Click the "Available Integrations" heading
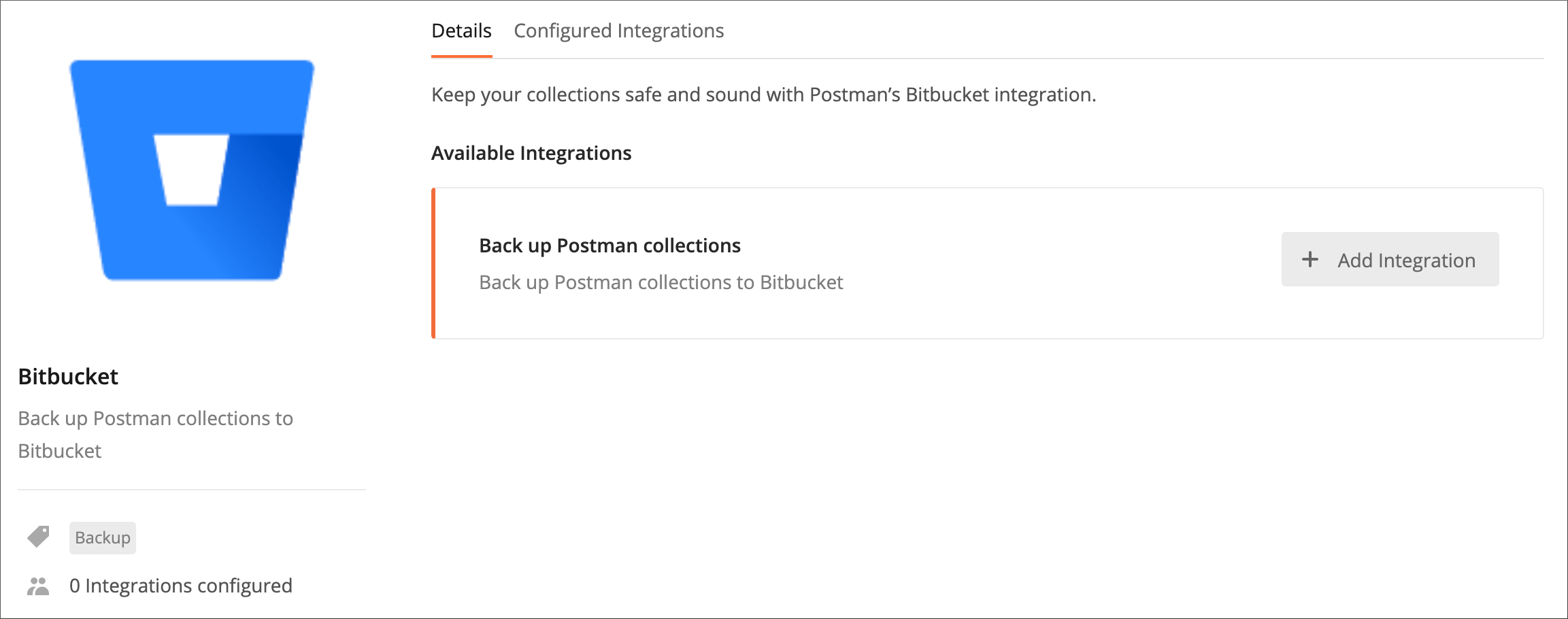Viewport: 1568px width, 619px height. pyautogui.click(x=531, y=153)
